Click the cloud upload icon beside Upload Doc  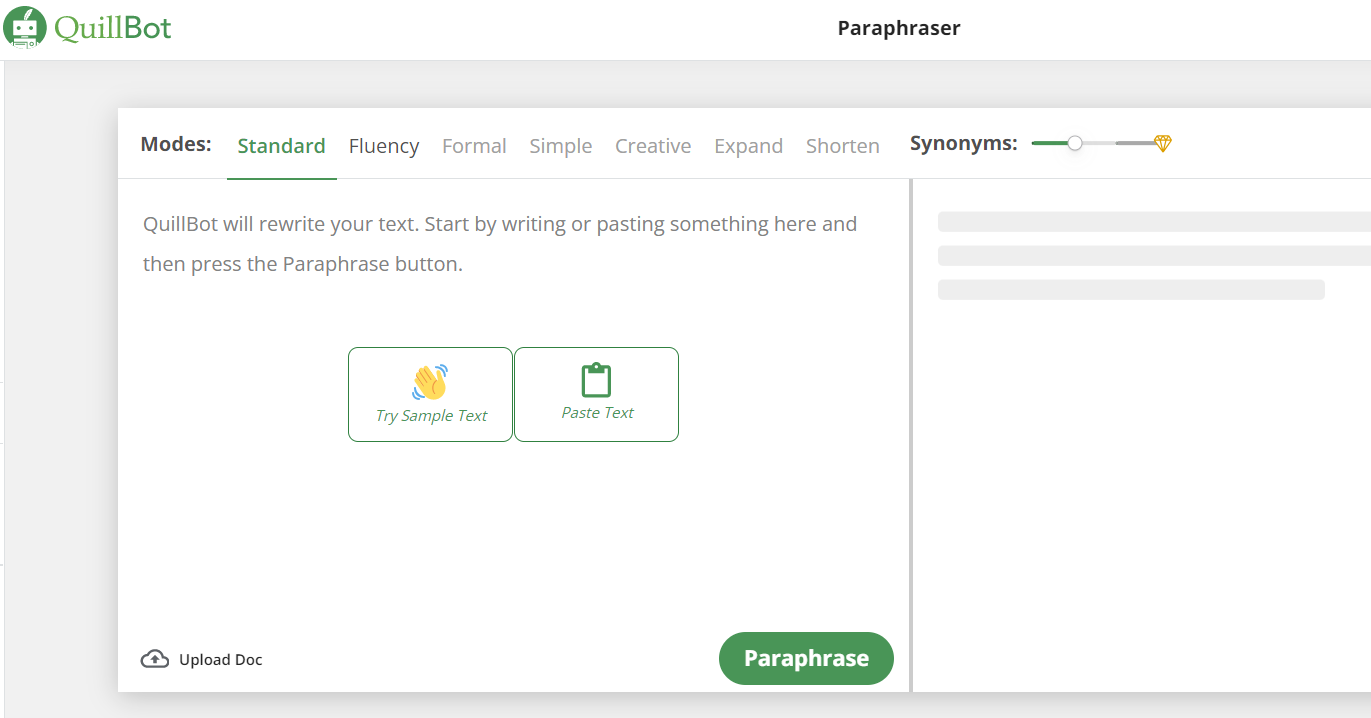155,658
